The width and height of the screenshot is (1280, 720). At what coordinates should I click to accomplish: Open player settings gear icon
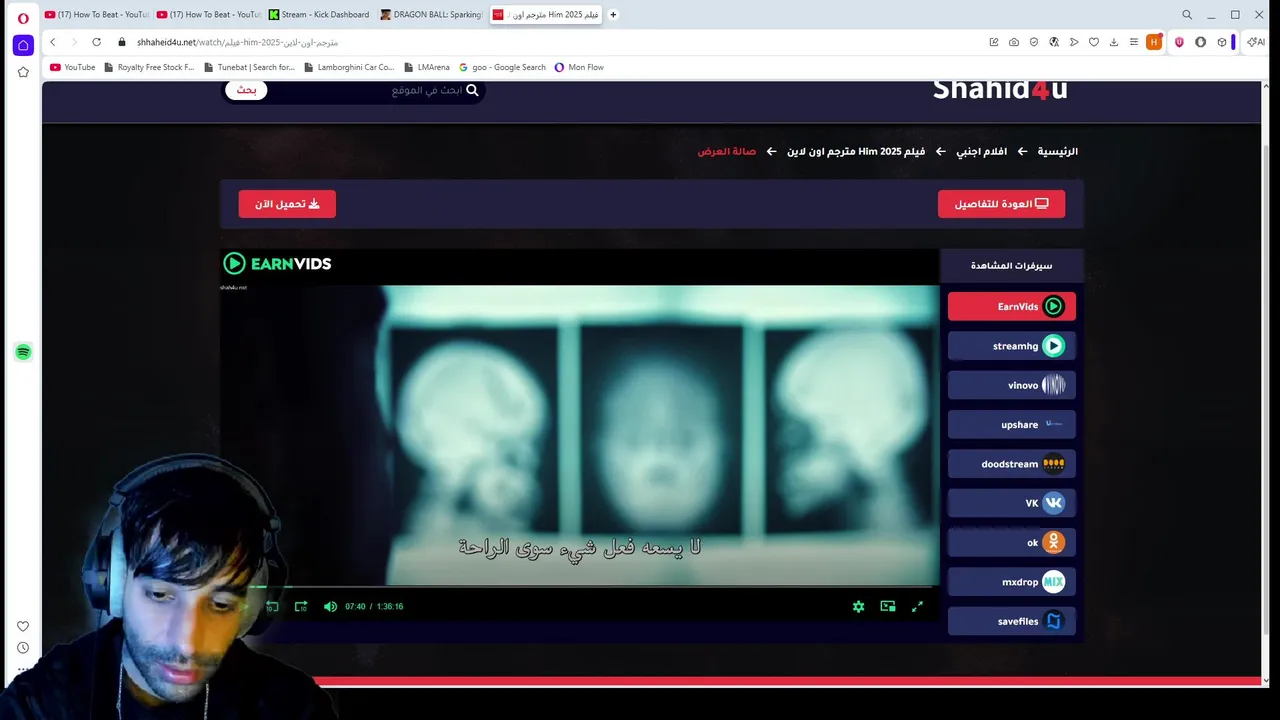(858, 606)
